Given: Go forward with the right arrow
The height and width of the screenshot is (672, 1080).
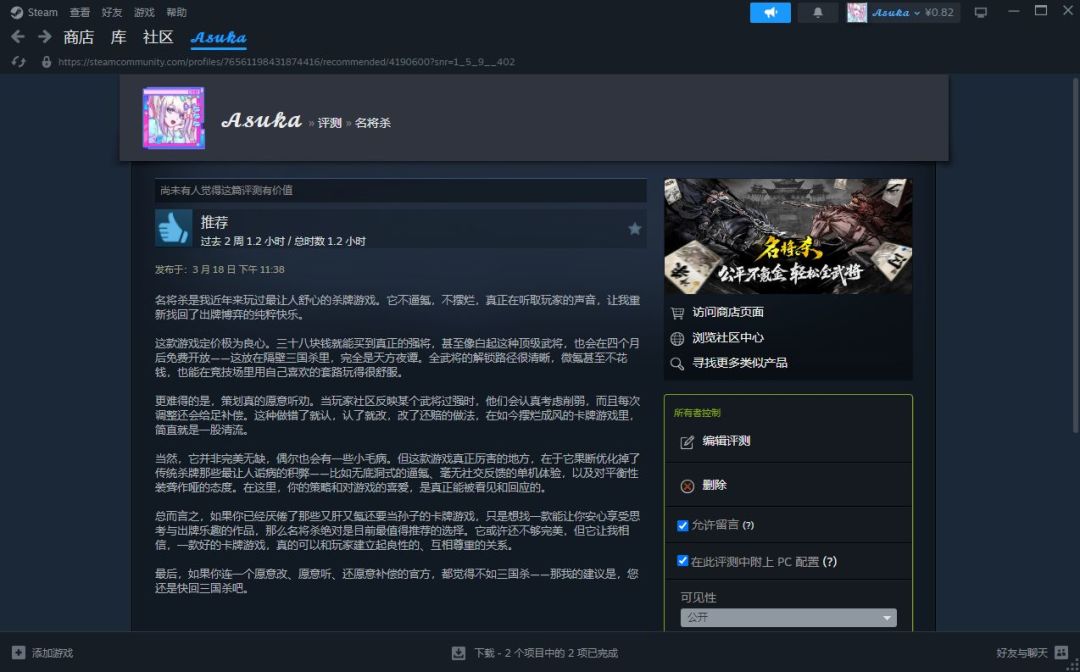Looking at the screenshot, I should click(x=45, y=36).
